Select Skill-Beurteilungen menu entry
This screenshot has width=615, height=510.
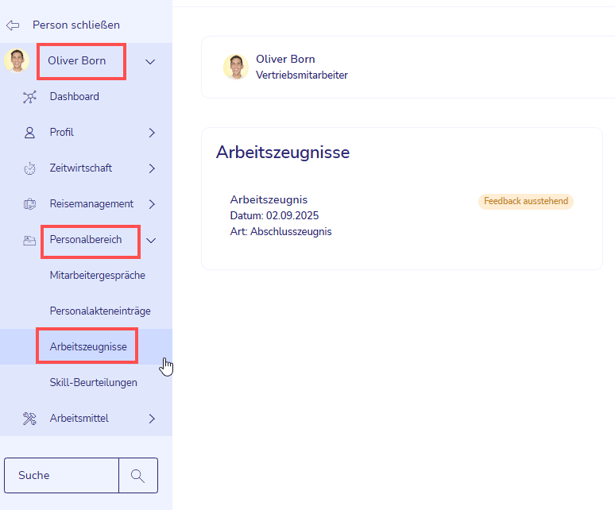[x=94, y=382]
